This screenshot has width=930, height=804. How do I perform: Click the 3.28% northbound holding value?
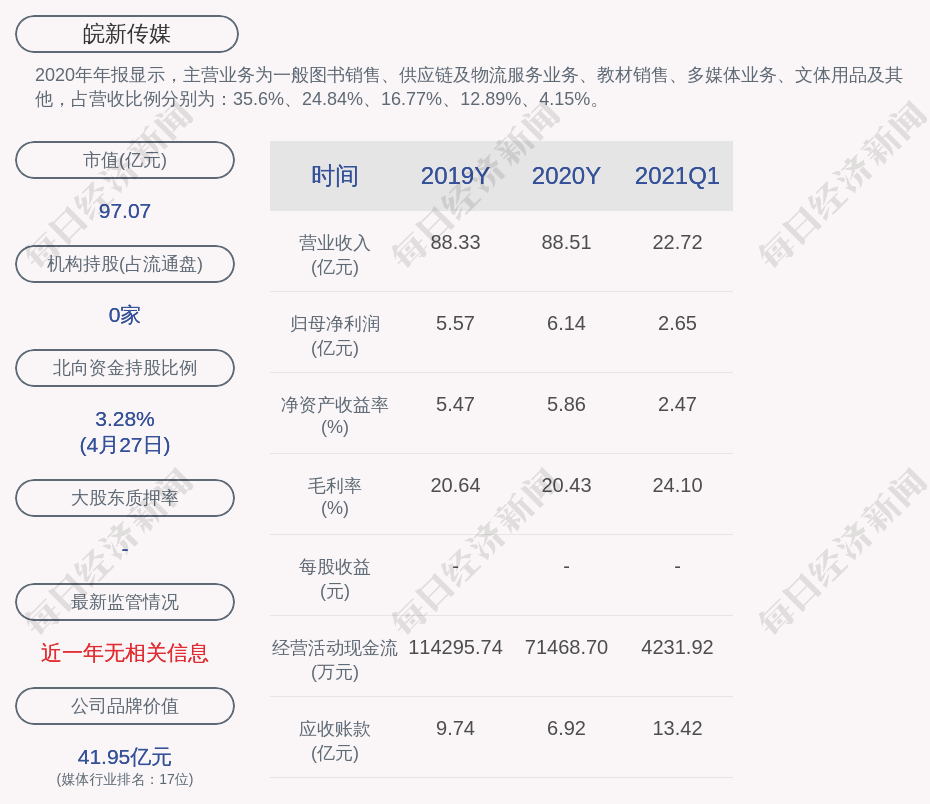(x=125, y=419)
